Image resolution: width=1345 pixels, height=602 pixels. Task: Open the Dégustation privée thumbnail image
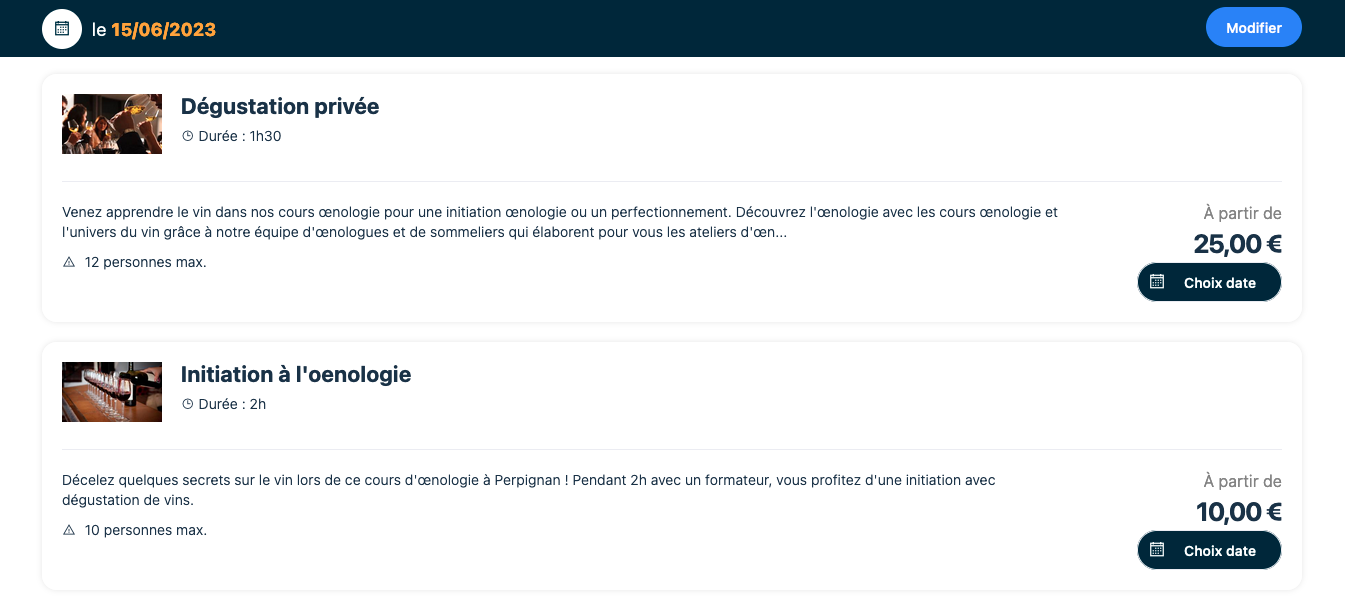(112, 124)
